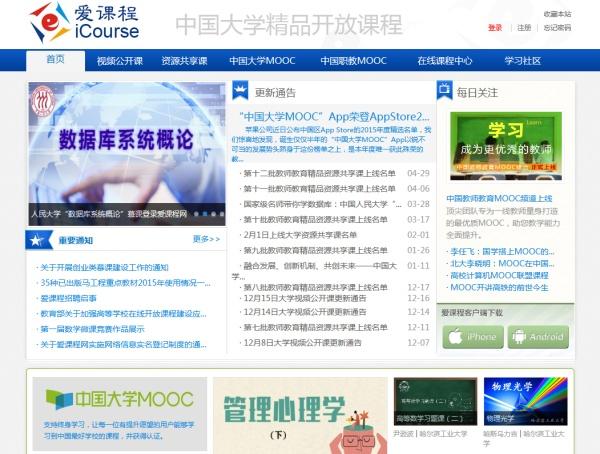Open 中国教师教育MOOC频道上线 link

click(499, 198)
